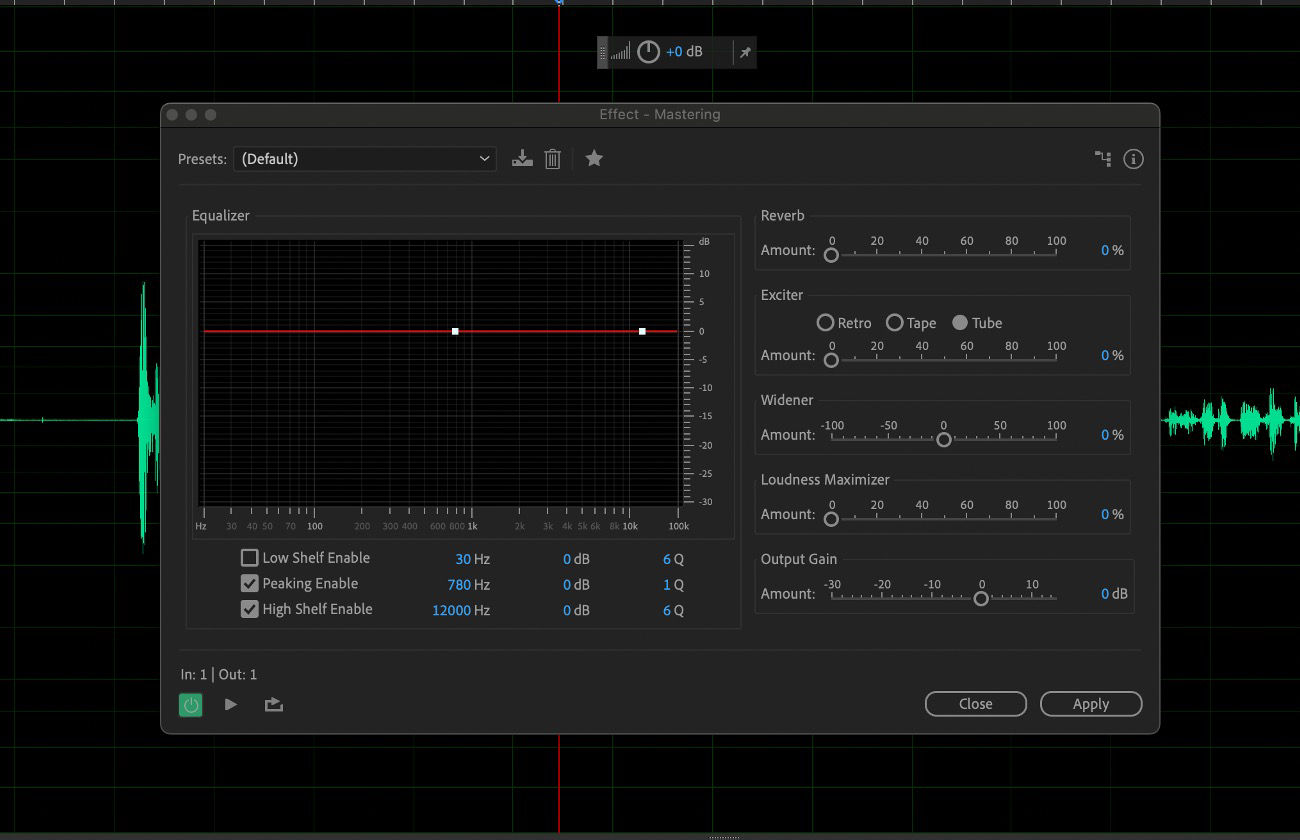The width and height of the screenshot is (1300, 840).
Task: Toggle the effect power button off
Action: tap(191, 704)
